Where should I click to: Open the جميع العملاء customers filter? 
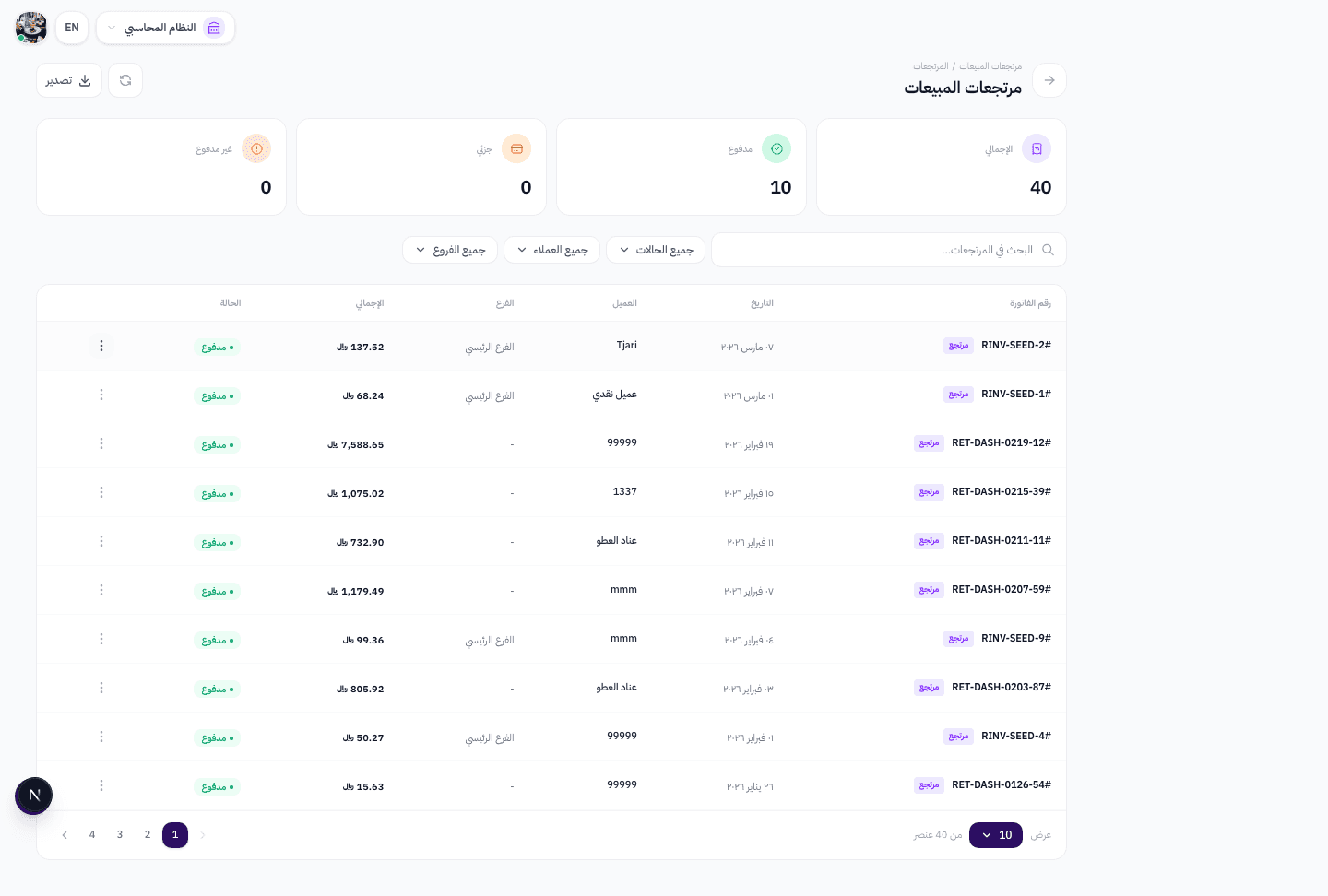pyautogui.click(x=551, y=250)
